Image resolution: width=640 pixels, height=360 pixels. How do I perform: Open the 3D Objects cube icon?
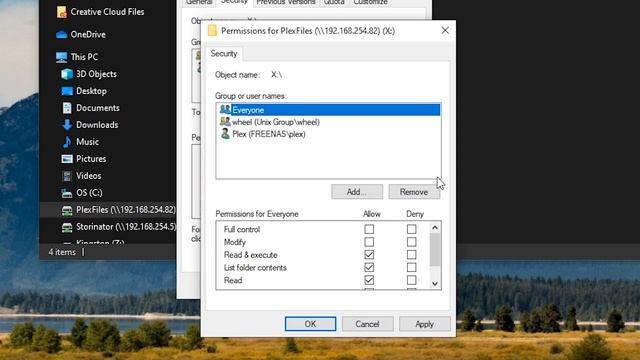67,74
